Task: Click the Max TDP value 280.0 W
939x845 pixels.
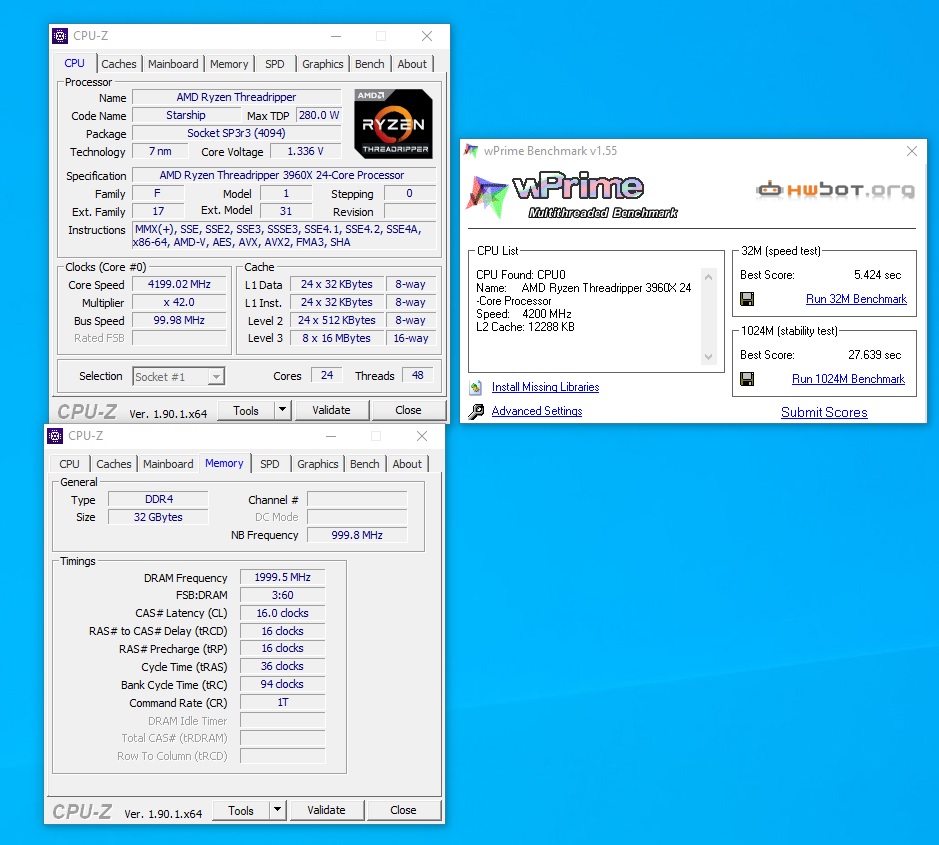Action: pyautogui.click(x=319, y=115)
